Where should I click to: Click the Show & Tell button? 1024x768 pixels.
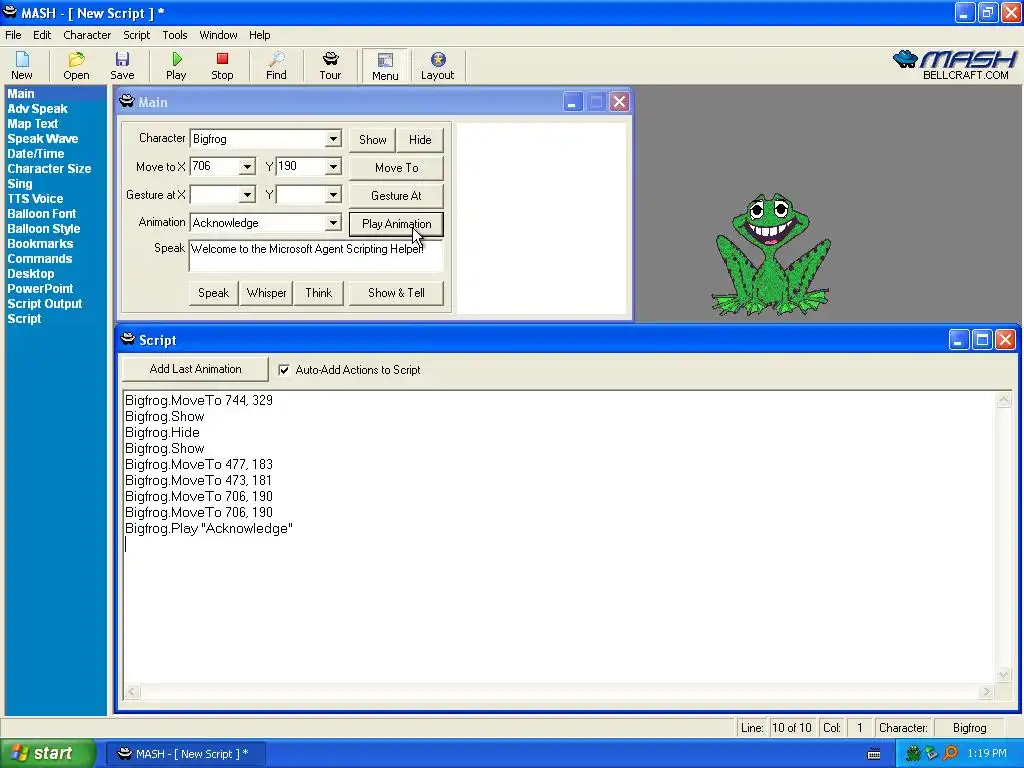point(396,293)
